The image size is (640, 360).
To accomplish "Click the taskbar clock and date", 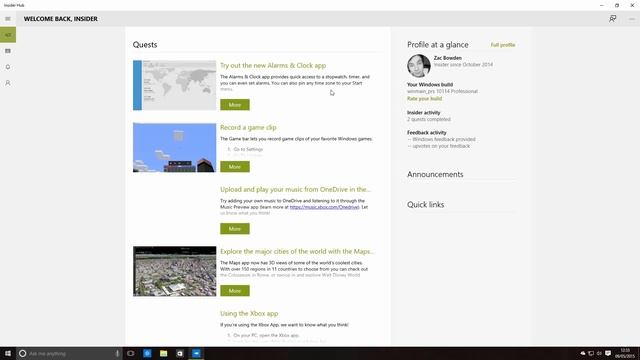I will pos(625,353).
